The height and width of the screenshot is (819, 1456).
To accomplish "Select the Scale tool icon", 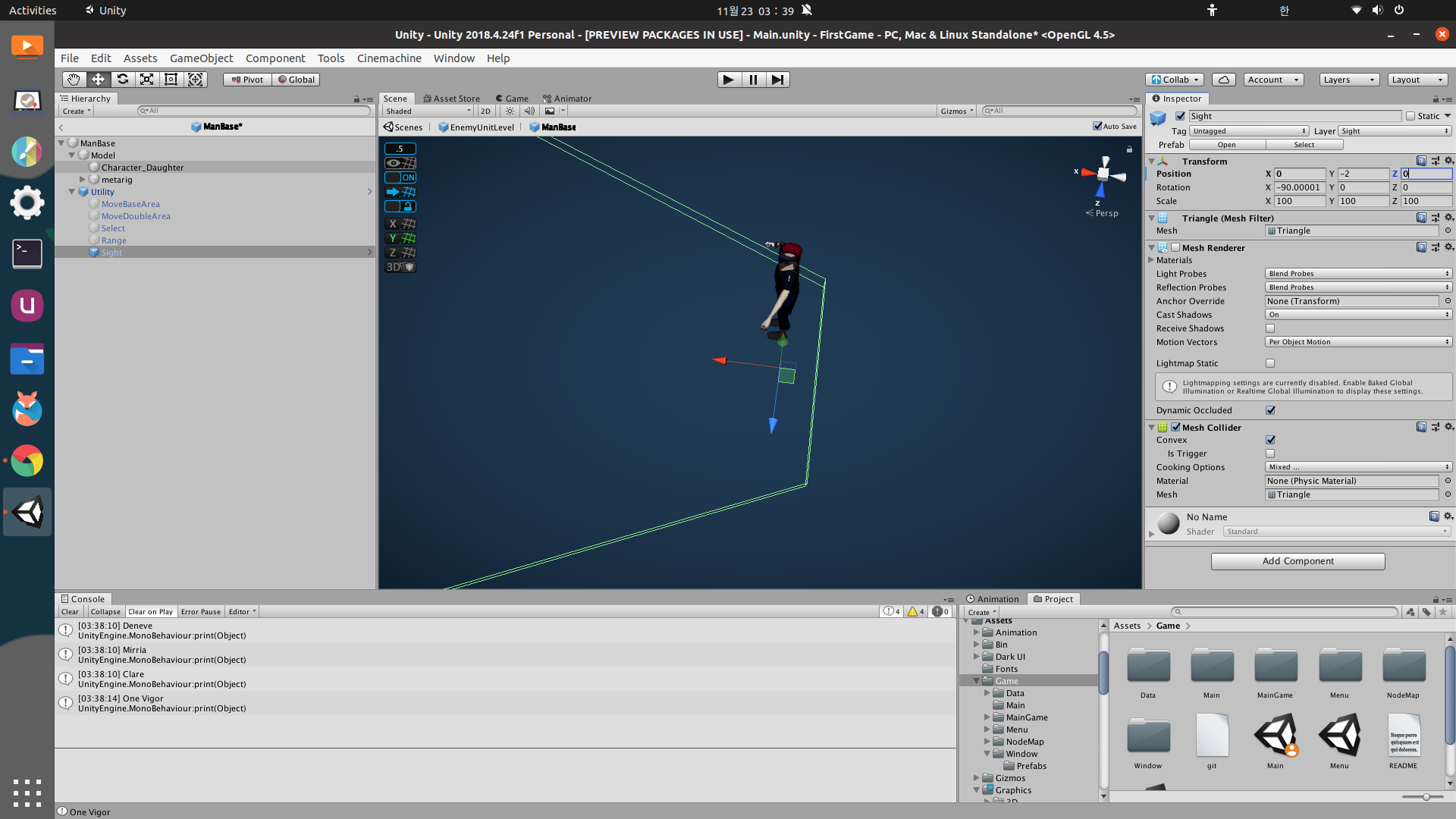I will tap(147, 80).
